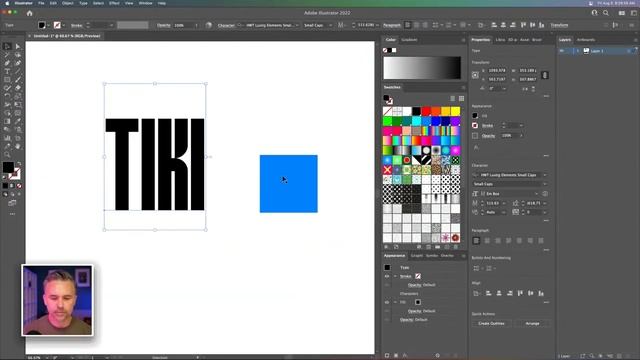This screenshot has height=360, width=640.
Task: Click Horizontal Align Center in Align section
Action: pos(499,293)
